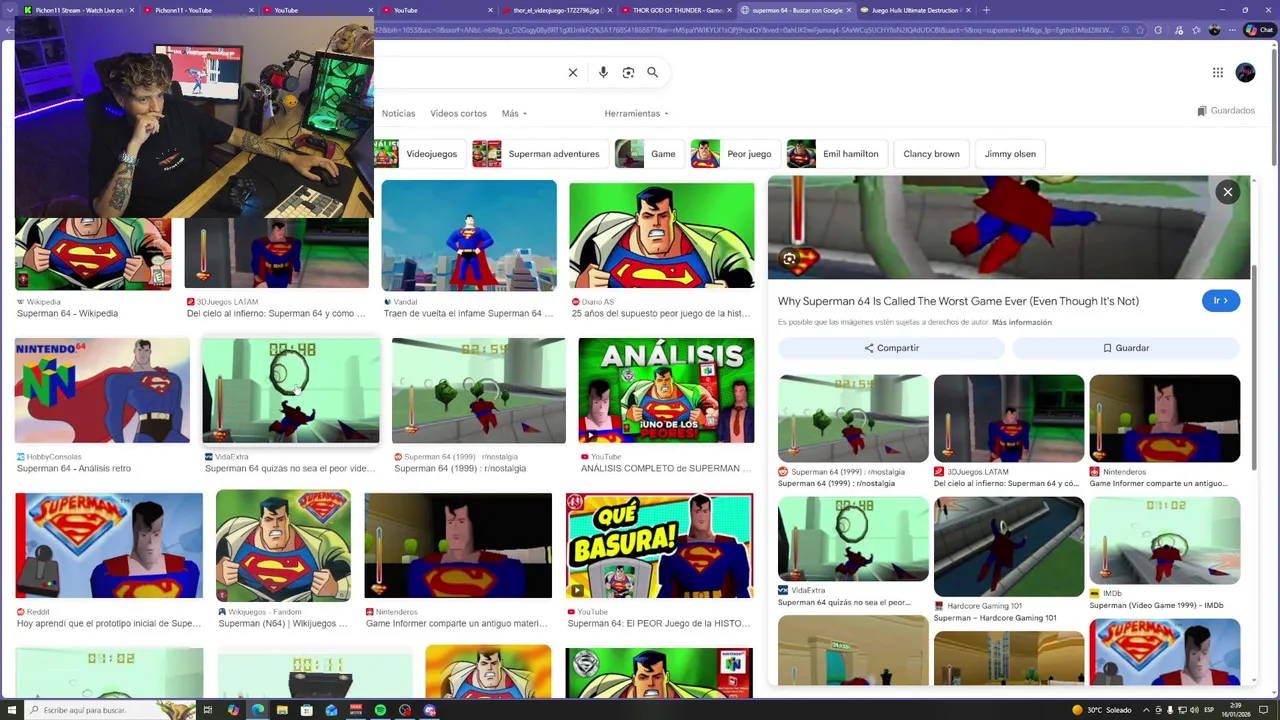Open Task View on the taskbar
Viewport: 1280px width, 720px height.
click(208, 710)
